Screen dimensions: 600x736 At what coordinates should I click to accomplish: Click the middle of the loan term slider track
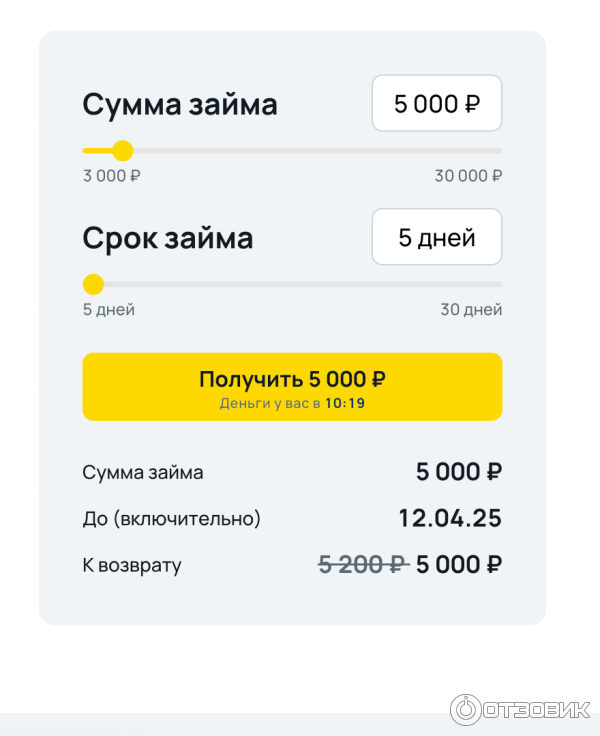pos(292,284)
